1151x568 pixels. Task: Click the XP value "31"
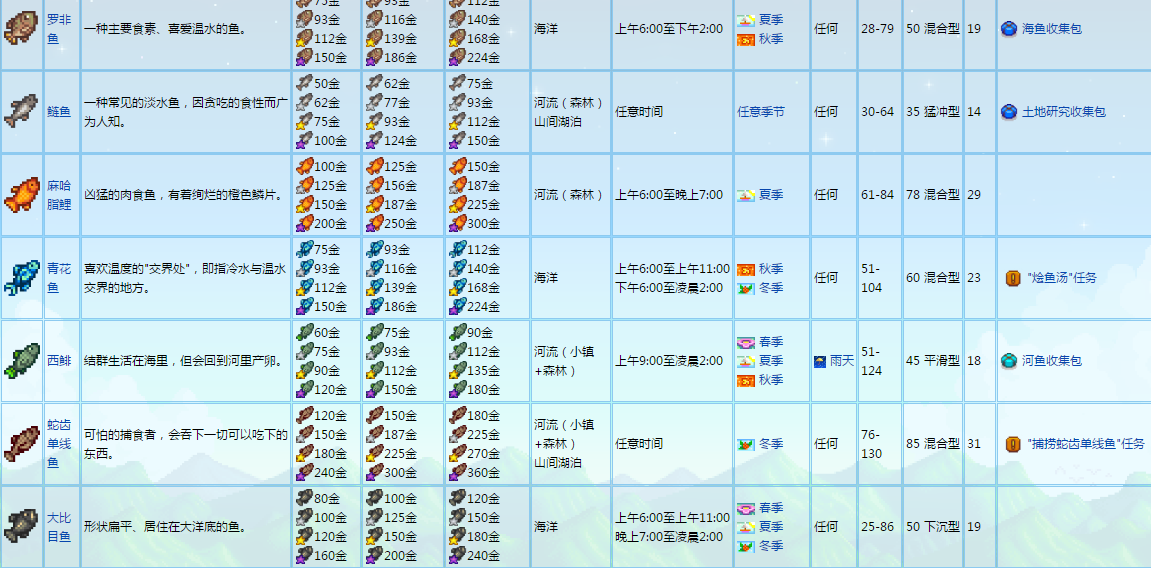tap(974, 443)
